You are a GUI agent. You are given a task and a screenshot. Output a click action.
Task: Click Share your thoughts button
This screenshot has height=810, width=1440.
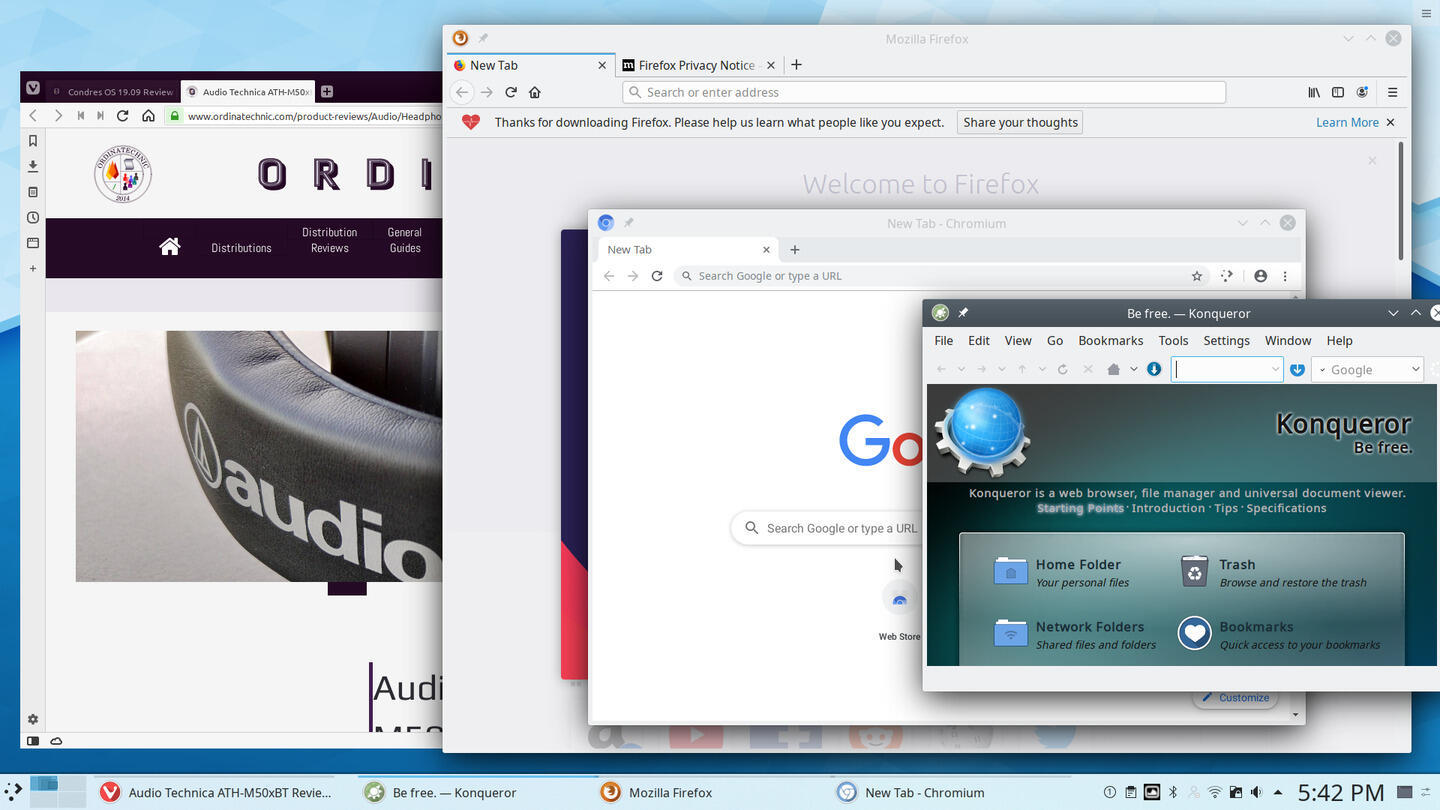[1020, 122]
